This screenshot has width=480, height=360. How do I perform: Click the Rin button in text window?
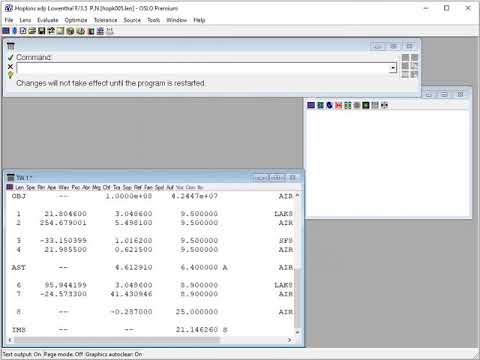coord(41,187)
